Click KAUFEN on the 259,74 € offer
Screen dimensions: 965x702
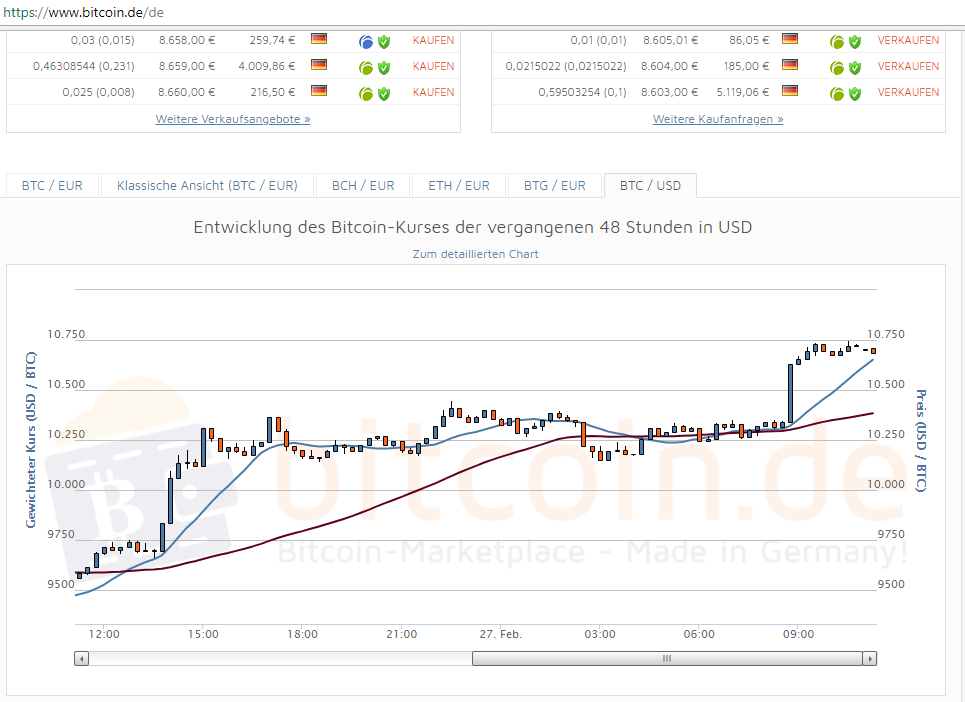[432, 40]
